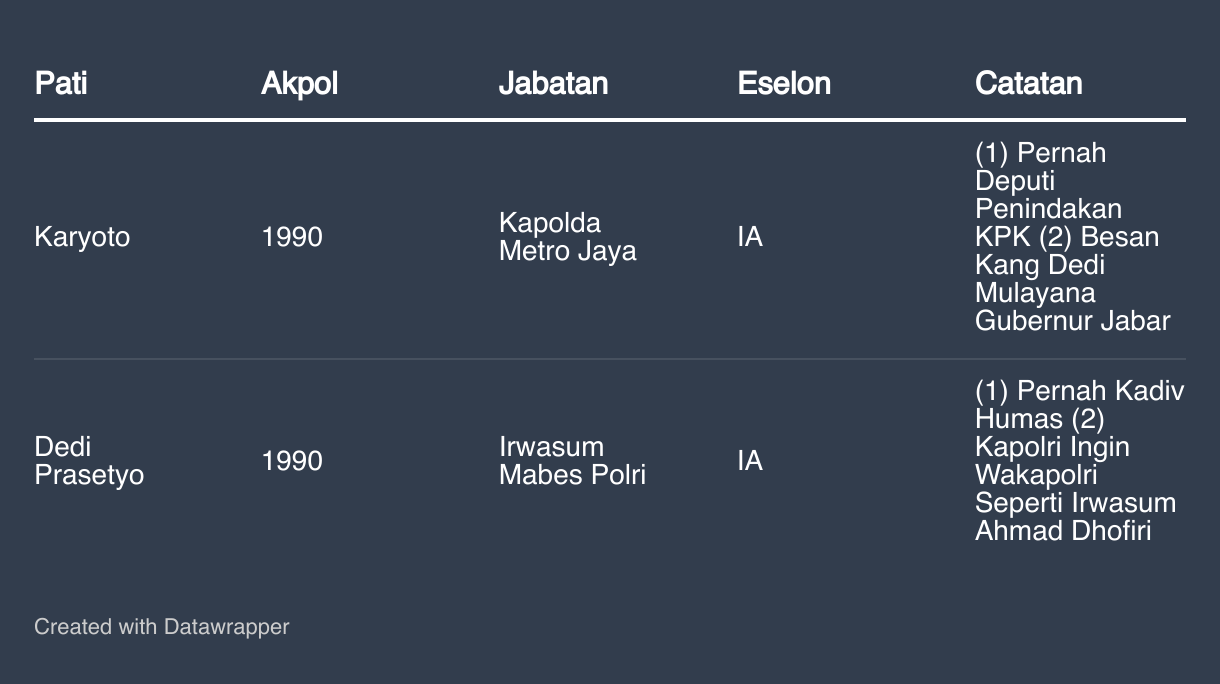Click the Gubernur Jabar text line
Viewport: 1220px width, 684px height.
[x=1072, y=321]
